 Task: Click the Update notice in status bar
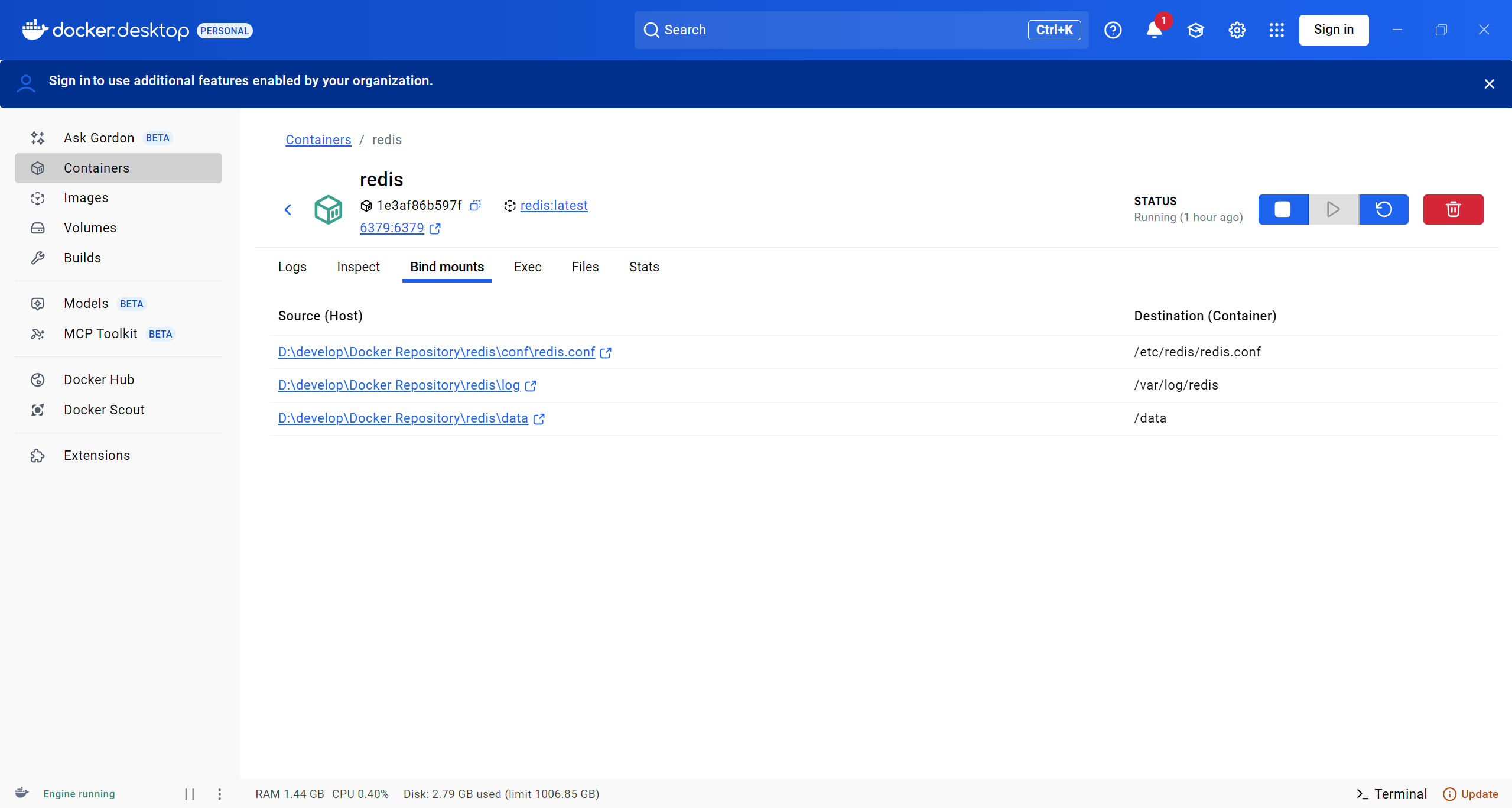coord(1470,794)
